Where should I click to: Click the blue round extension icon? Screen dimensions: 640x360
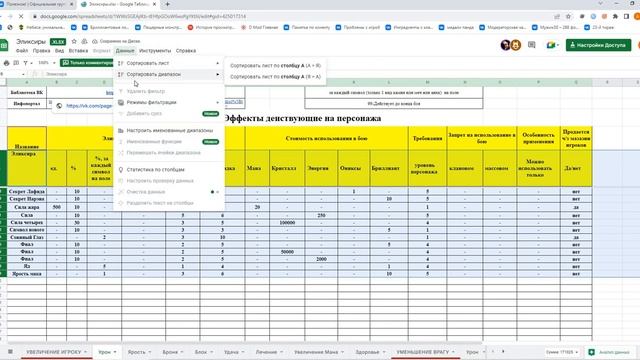[593, 16]
